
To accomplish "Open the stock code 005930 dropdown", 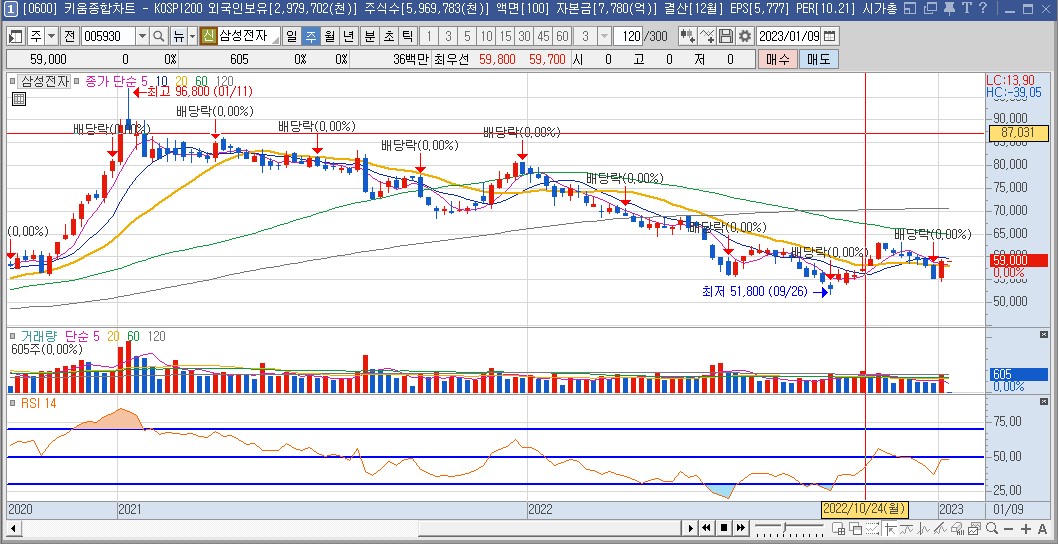I will pyautogui.click(x=142, y=36).
